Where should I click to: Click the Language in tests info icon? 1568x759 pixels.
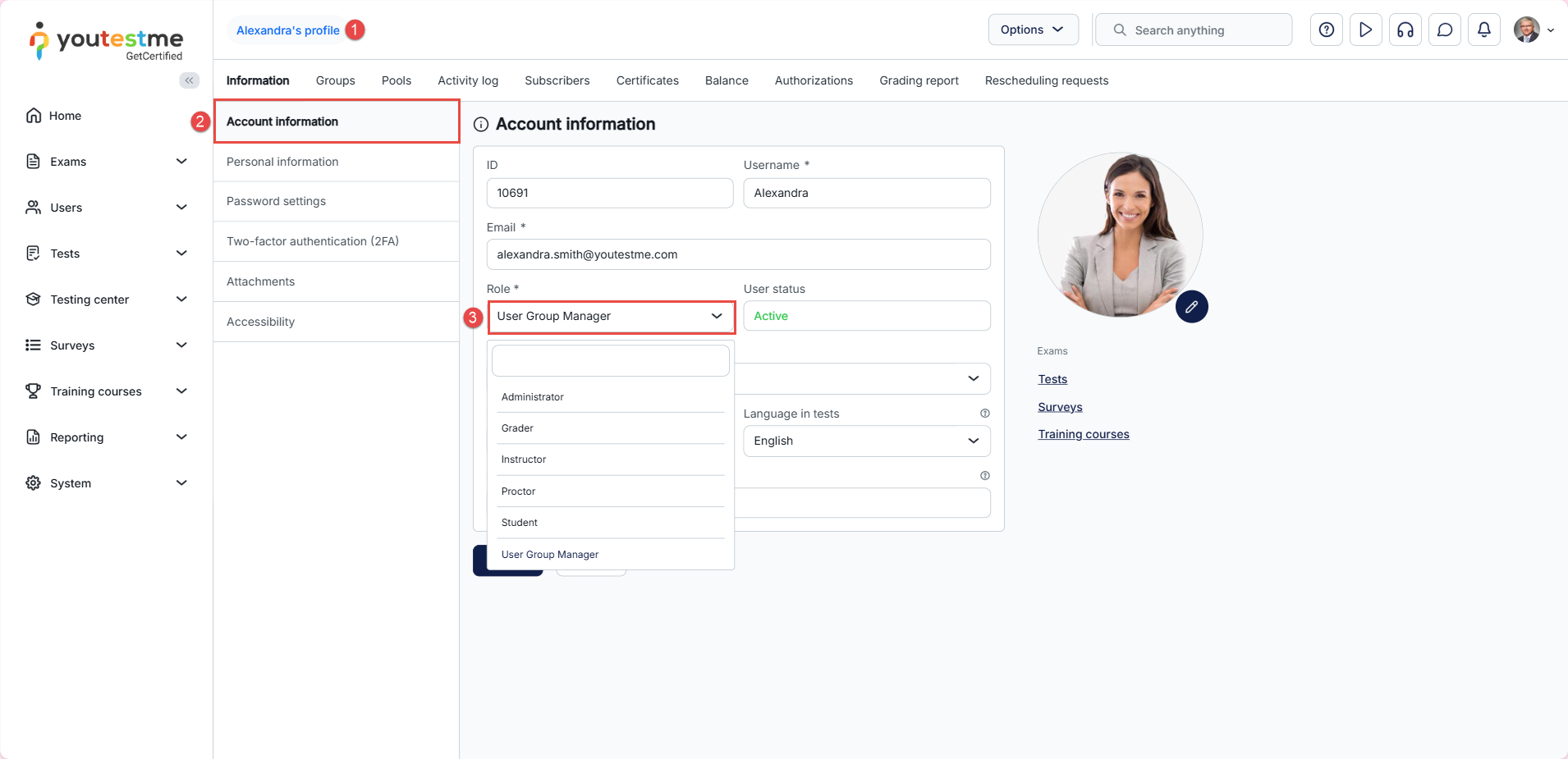tap(984, 414)
